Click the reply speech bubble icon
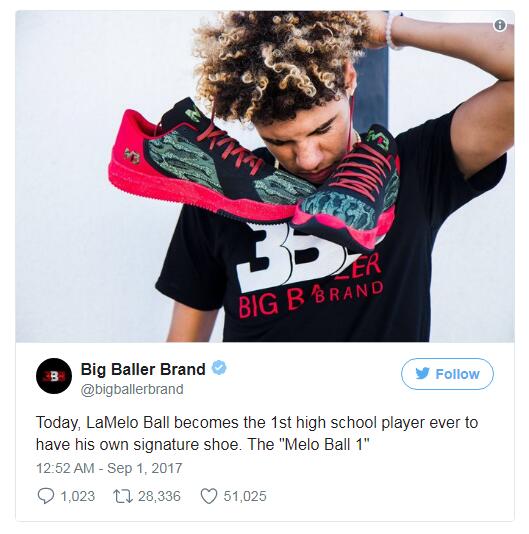The height and width of the screenshot is (534, 529). (x=45, y=496)
